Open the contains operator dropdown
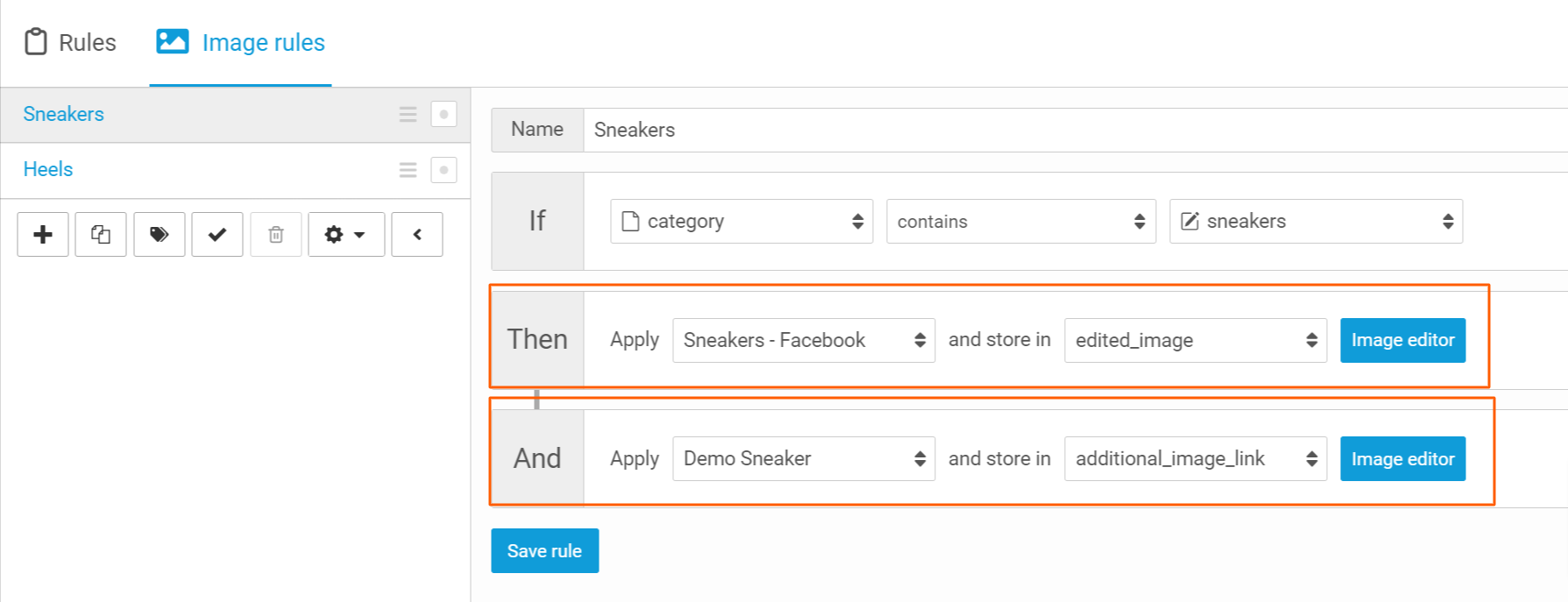The height and width of the screenshot is (602, 1568). click(1021, 222)
